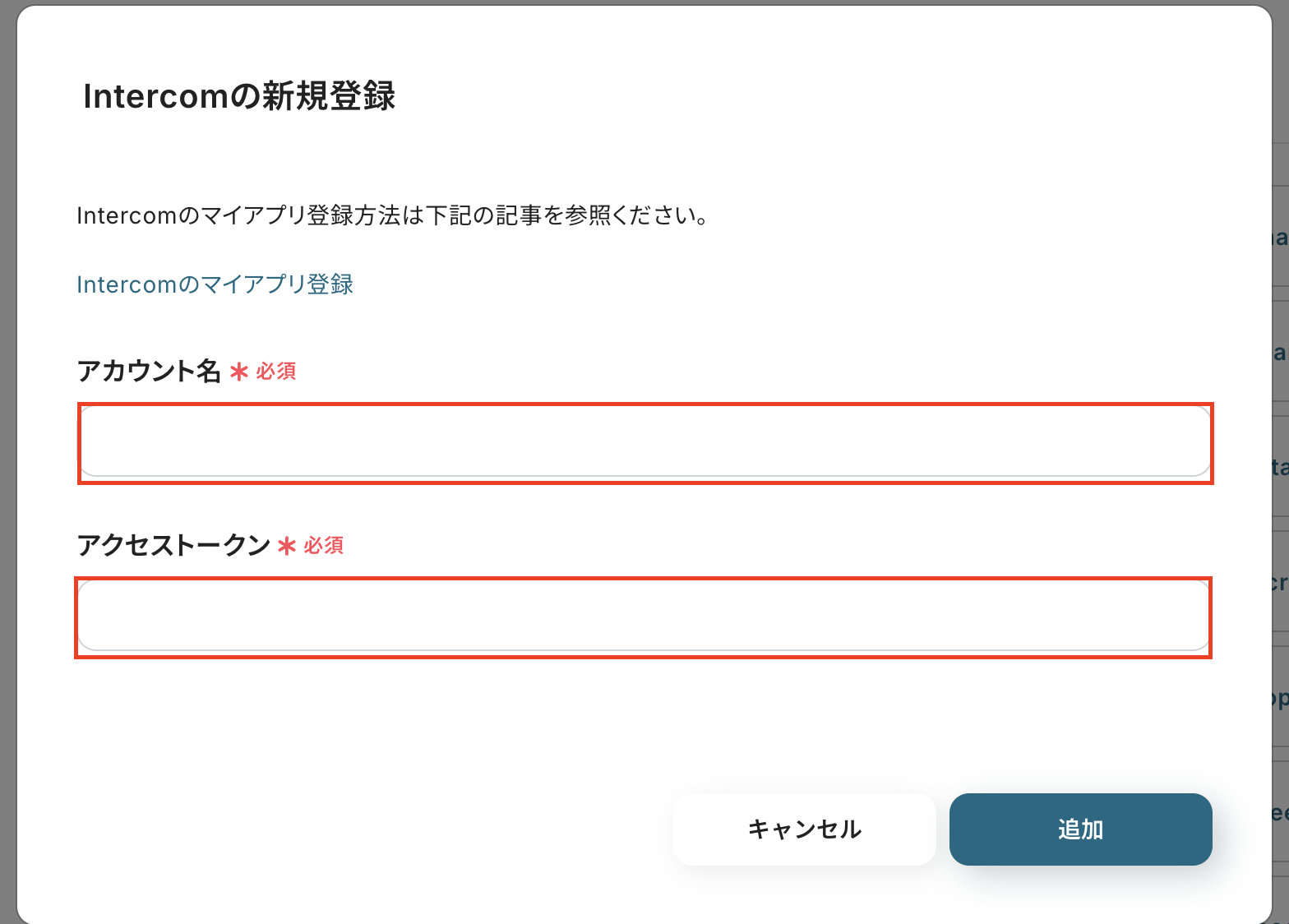Image resolution: width=1289 pixels, height=924 pixels.
Task: Click the partially hidden 'cr' text behind dialog
Action: point(1280,583)
